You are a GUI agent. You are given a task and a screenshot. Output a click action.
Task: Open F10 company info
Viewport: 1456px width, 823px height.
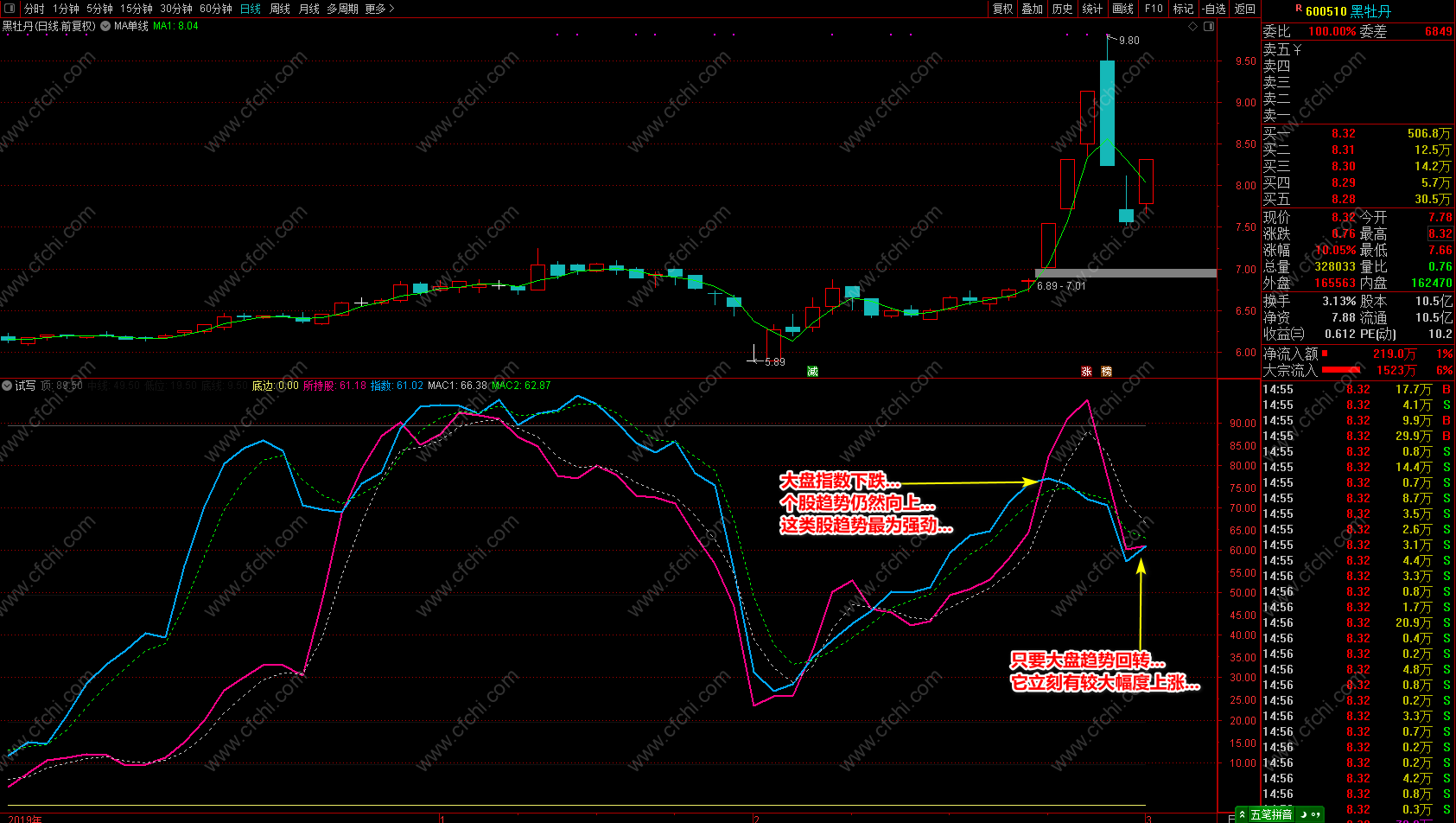click(1154, 9)
